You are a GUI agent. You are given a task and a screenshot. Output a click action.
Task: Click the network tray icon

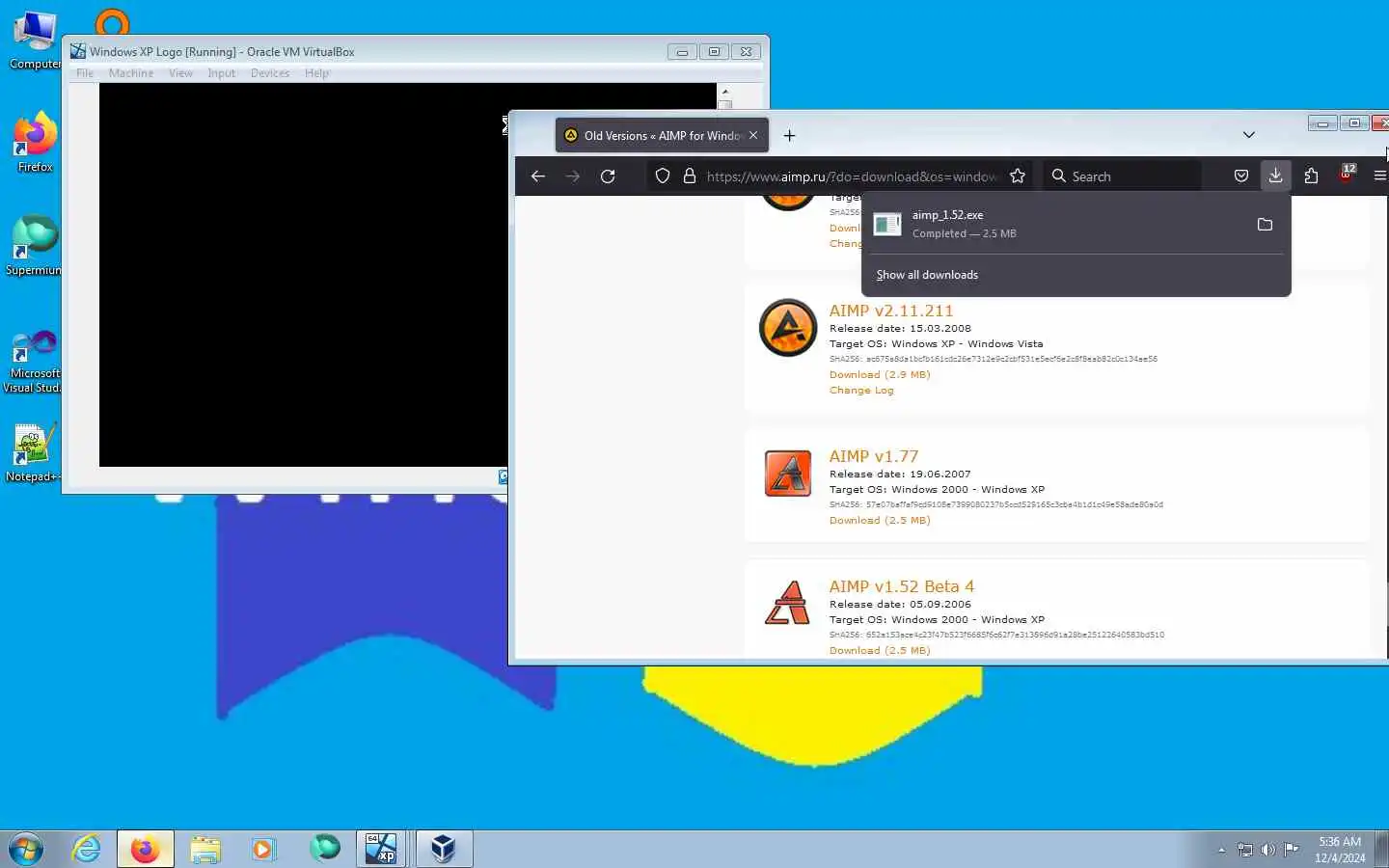[x=1245, y=850]
